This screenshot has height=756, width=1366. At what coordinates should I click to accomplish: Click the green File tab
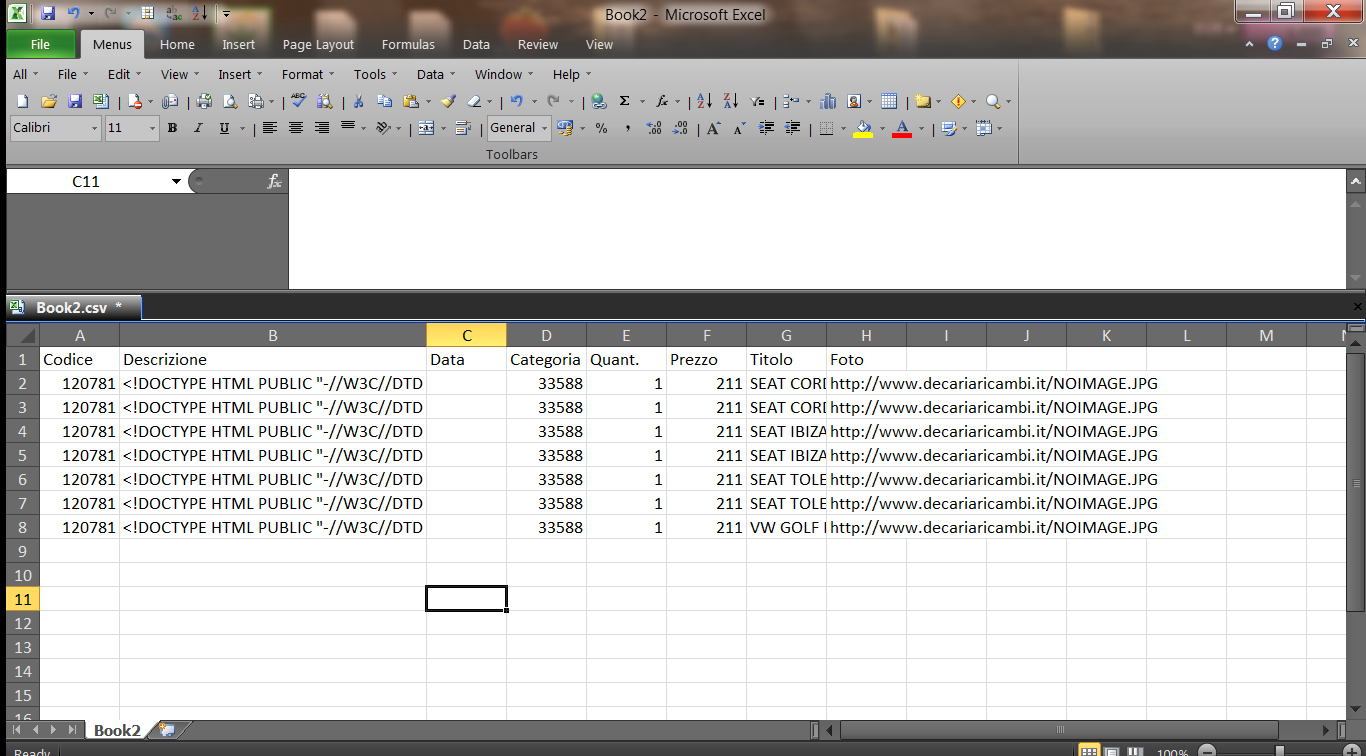(40, 44)
